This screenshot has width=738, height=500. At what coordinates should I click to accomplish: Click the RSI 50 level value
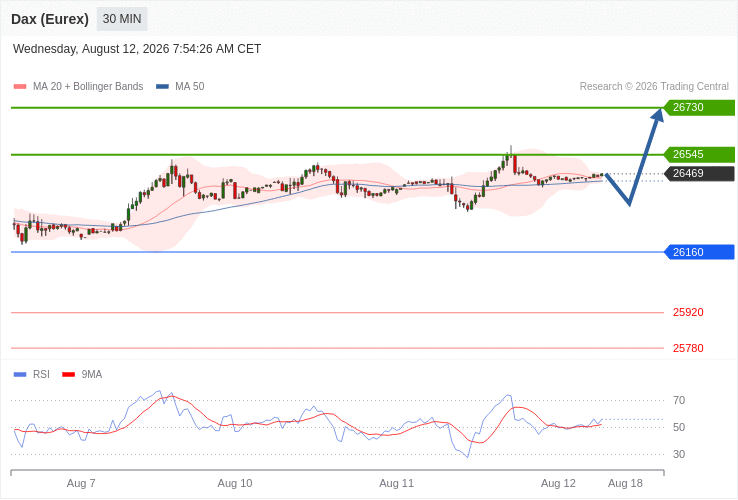(679, 427)
